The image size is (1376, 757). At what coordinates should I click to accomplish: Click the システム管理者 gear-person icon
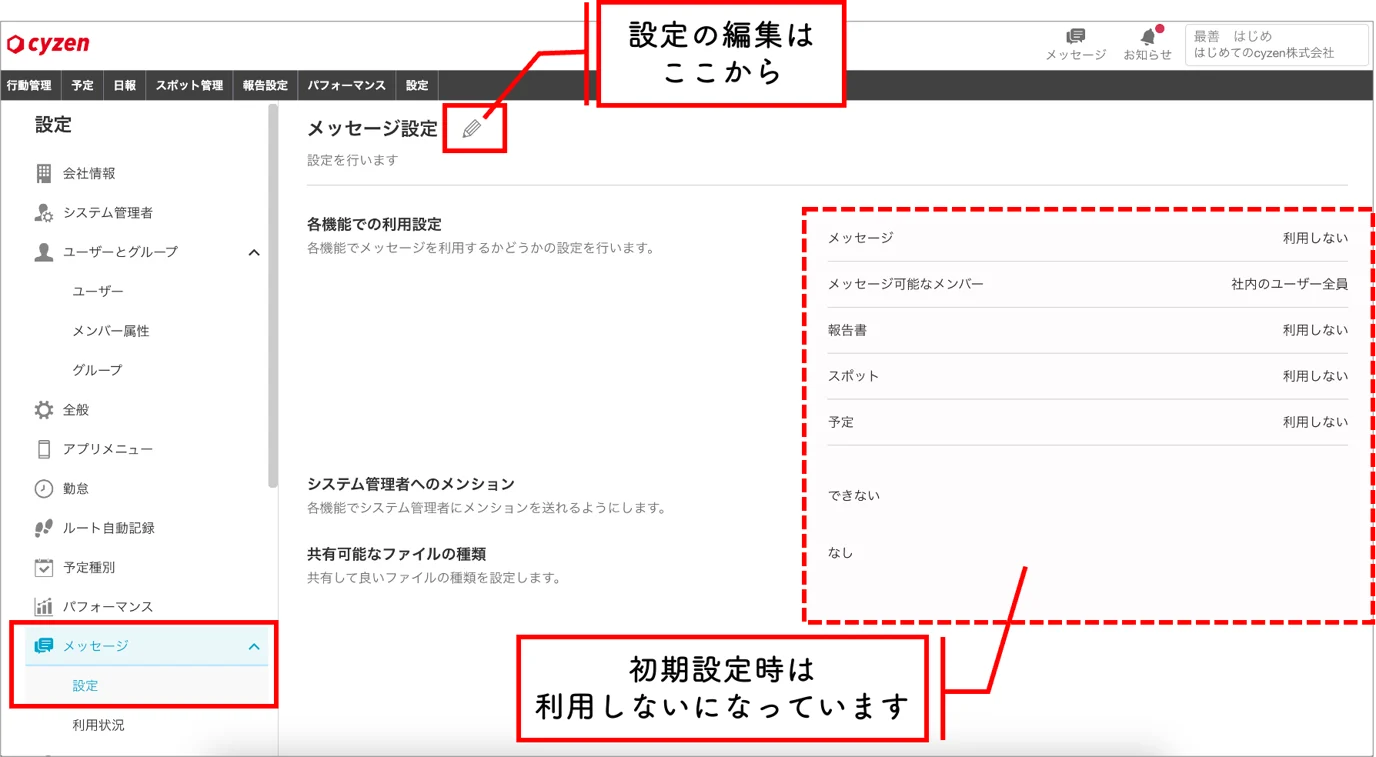click(x=43, y=213)
